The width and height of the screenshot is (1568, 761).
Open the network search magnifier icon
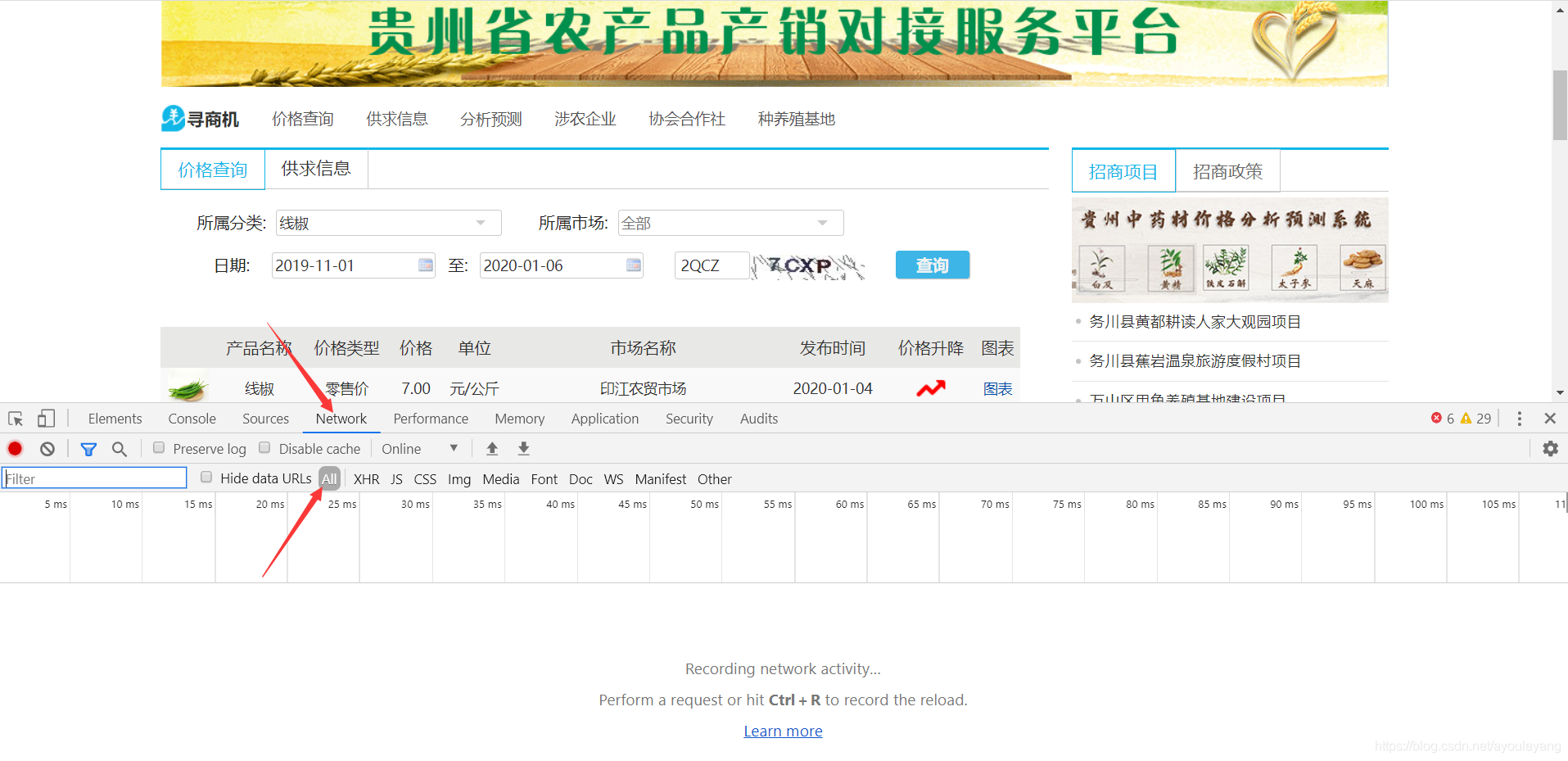[x=120, y=449]
